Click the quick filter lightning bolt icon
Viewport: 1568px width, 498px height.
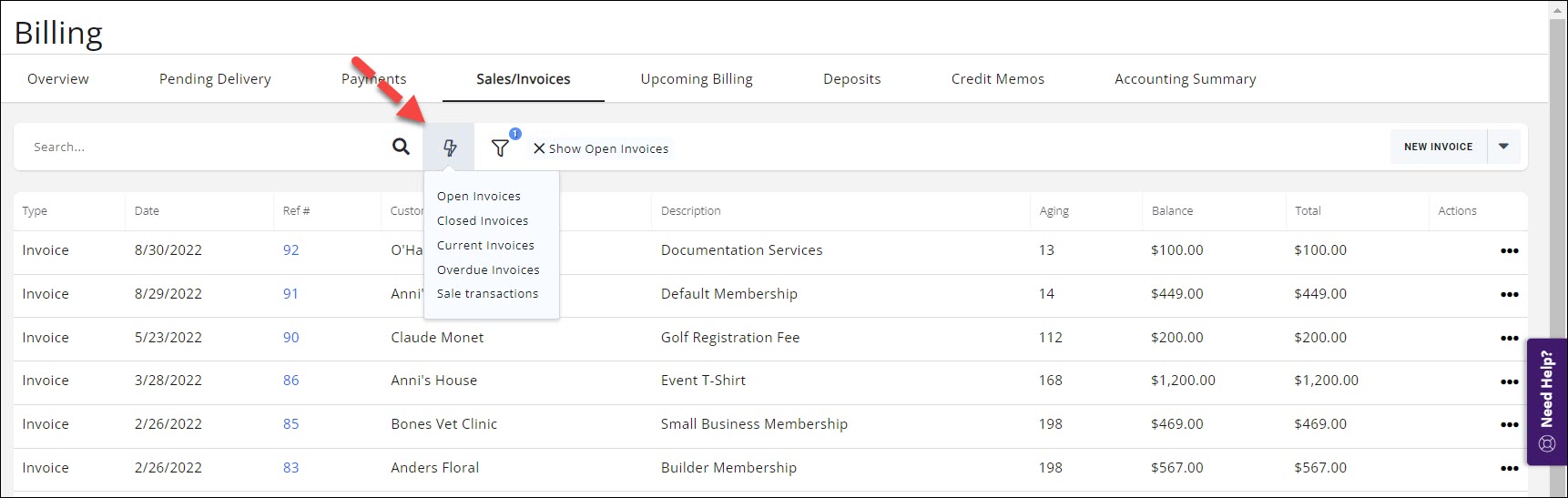coord(449,147)
